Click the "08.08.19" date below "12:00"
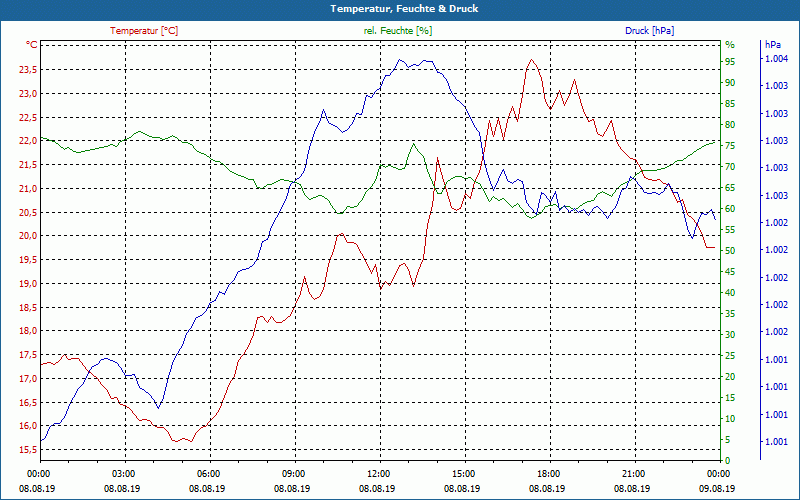 point(378,489)
